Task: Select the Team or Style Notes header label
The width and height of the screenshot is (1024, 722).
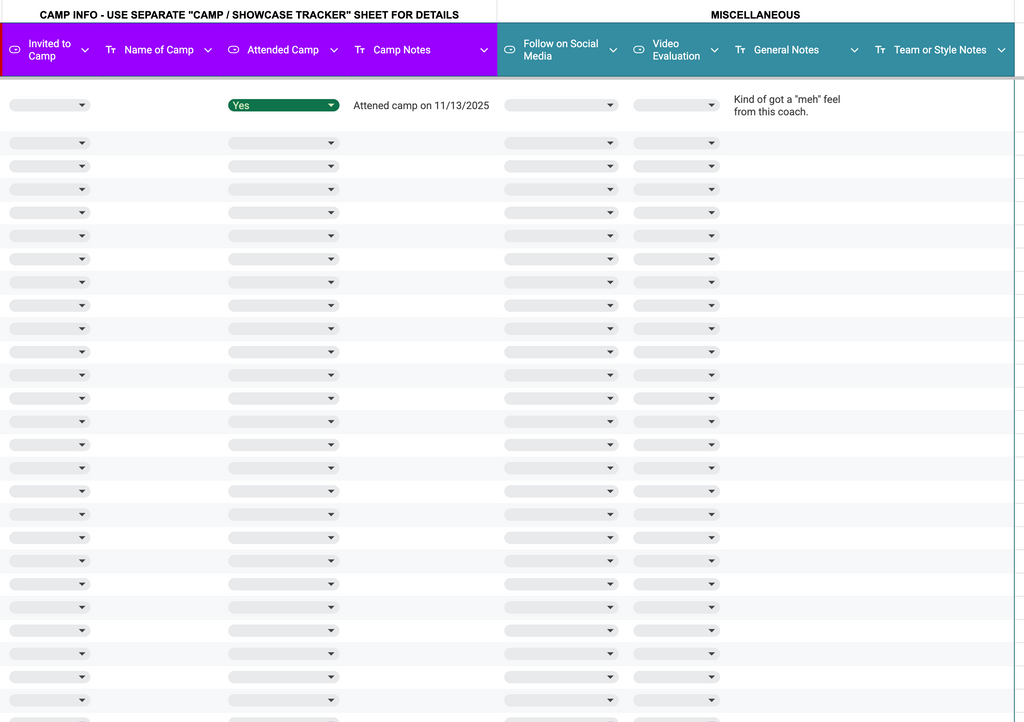Action: pos(940,50)
